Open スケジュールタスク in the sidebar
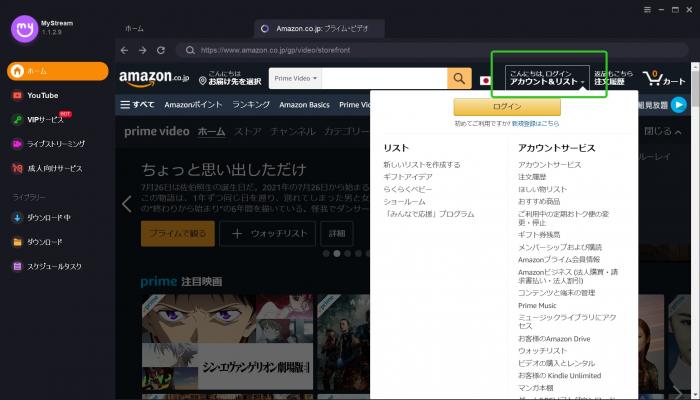700x400 pixels. click(54, 267)
